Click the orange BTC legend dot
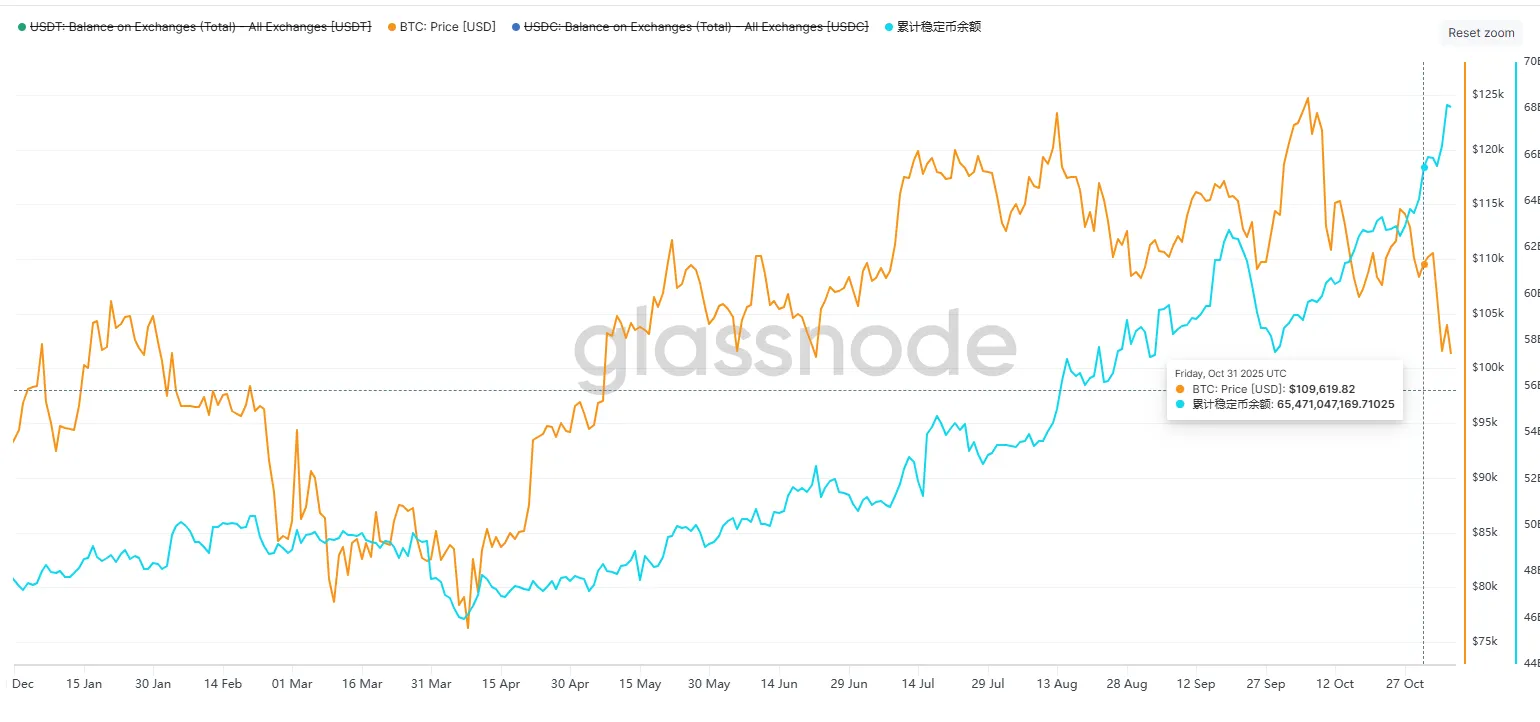Screen dimensions: 1540x722 pos(391,27)
